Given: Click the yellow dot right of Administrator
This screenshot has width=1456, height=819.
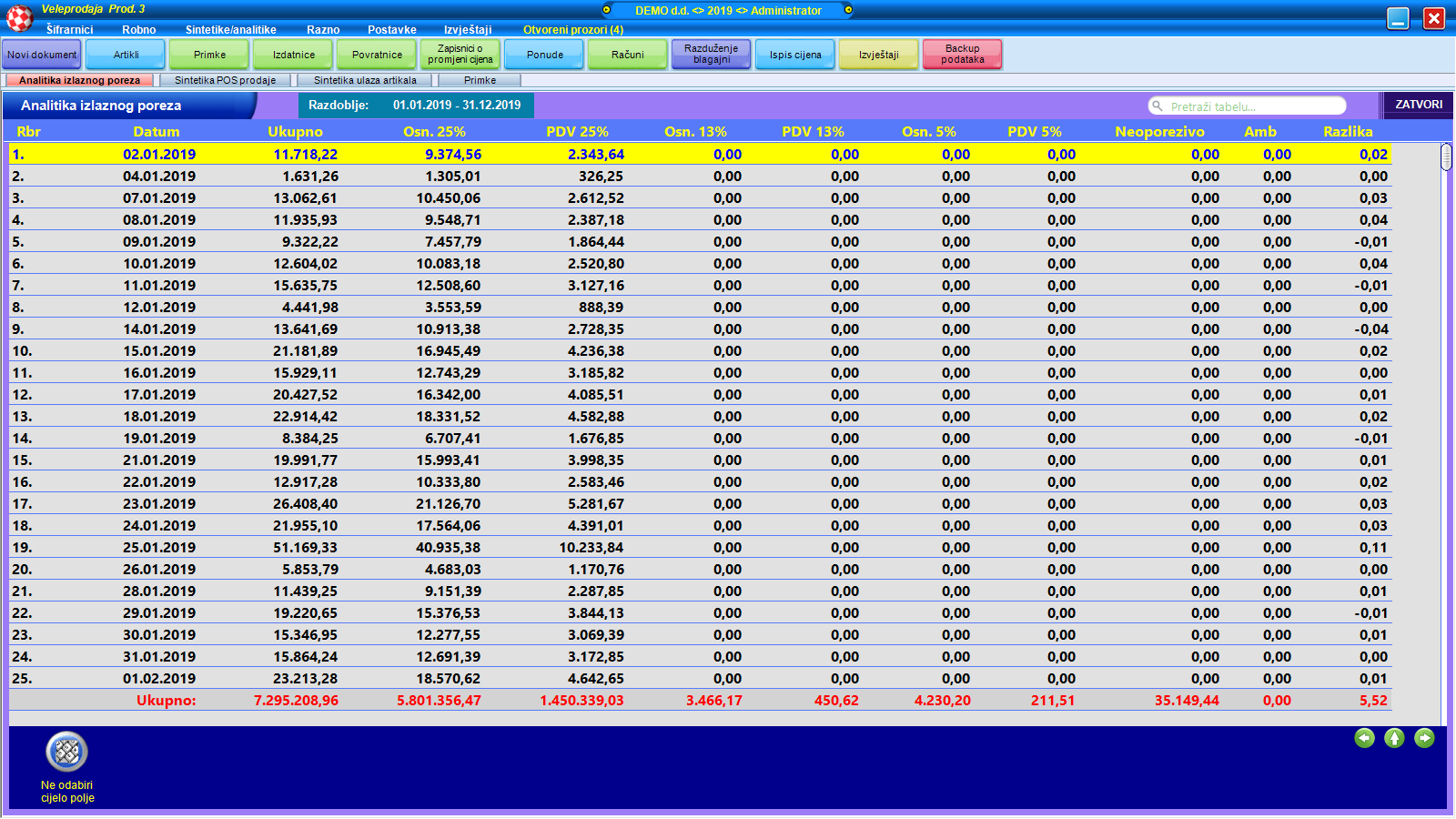Looking at the screenshot, I should 848,10.
